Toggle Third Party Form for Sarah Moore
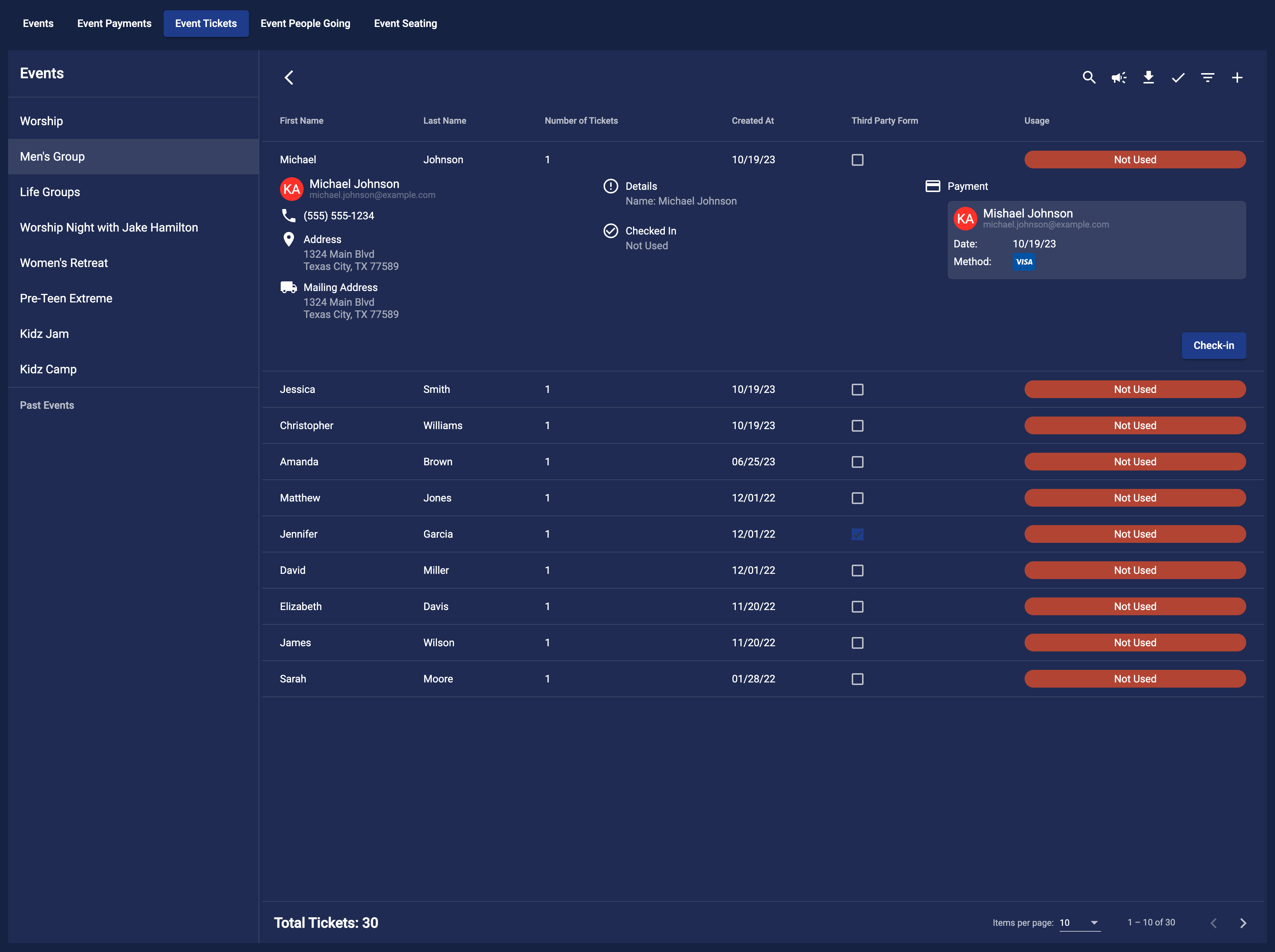The width and height of the screenshot is (1275, 952). [858, 679]
